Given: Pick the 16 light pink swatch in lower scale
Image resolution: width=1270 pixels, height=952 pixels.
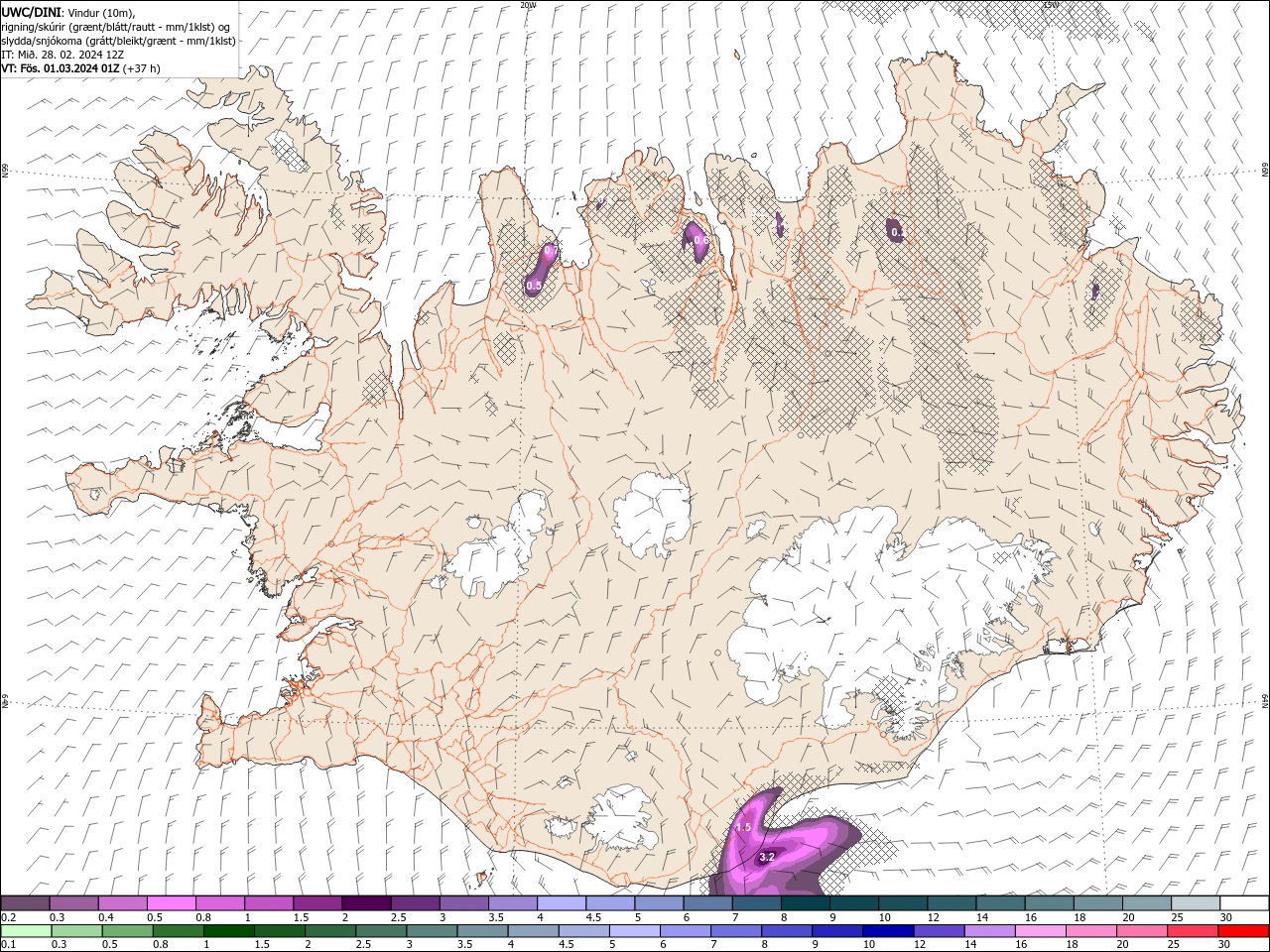Looking at the screenshot, I should (1039, 931).
